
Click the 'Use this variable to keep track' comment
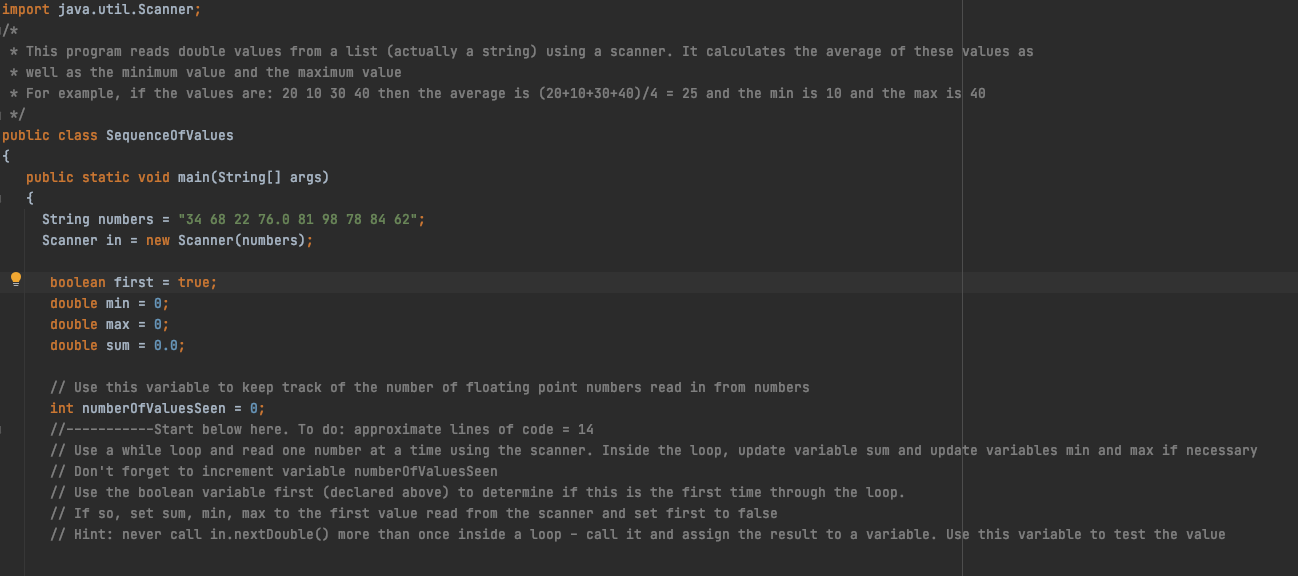(x=430, y=387)
